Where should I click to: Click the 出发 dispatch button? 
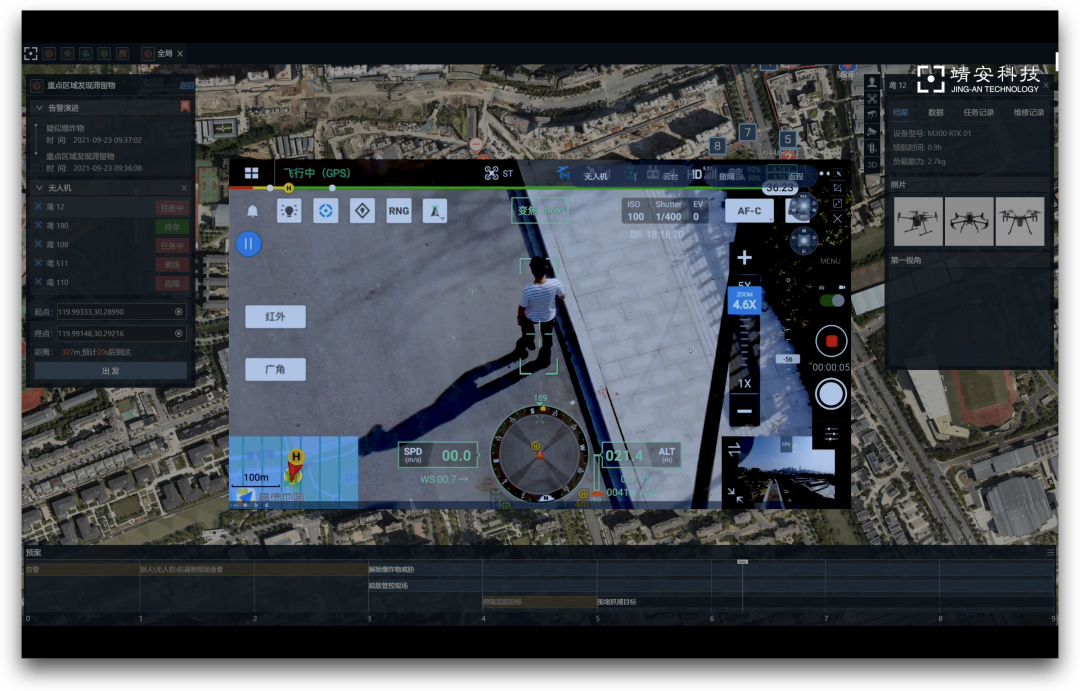[x=110, y=371]
